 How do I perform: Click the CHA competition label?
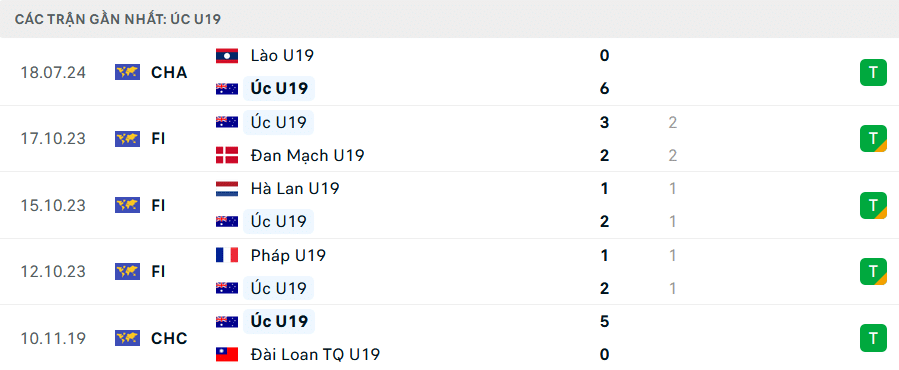click(x=169, y=73)
